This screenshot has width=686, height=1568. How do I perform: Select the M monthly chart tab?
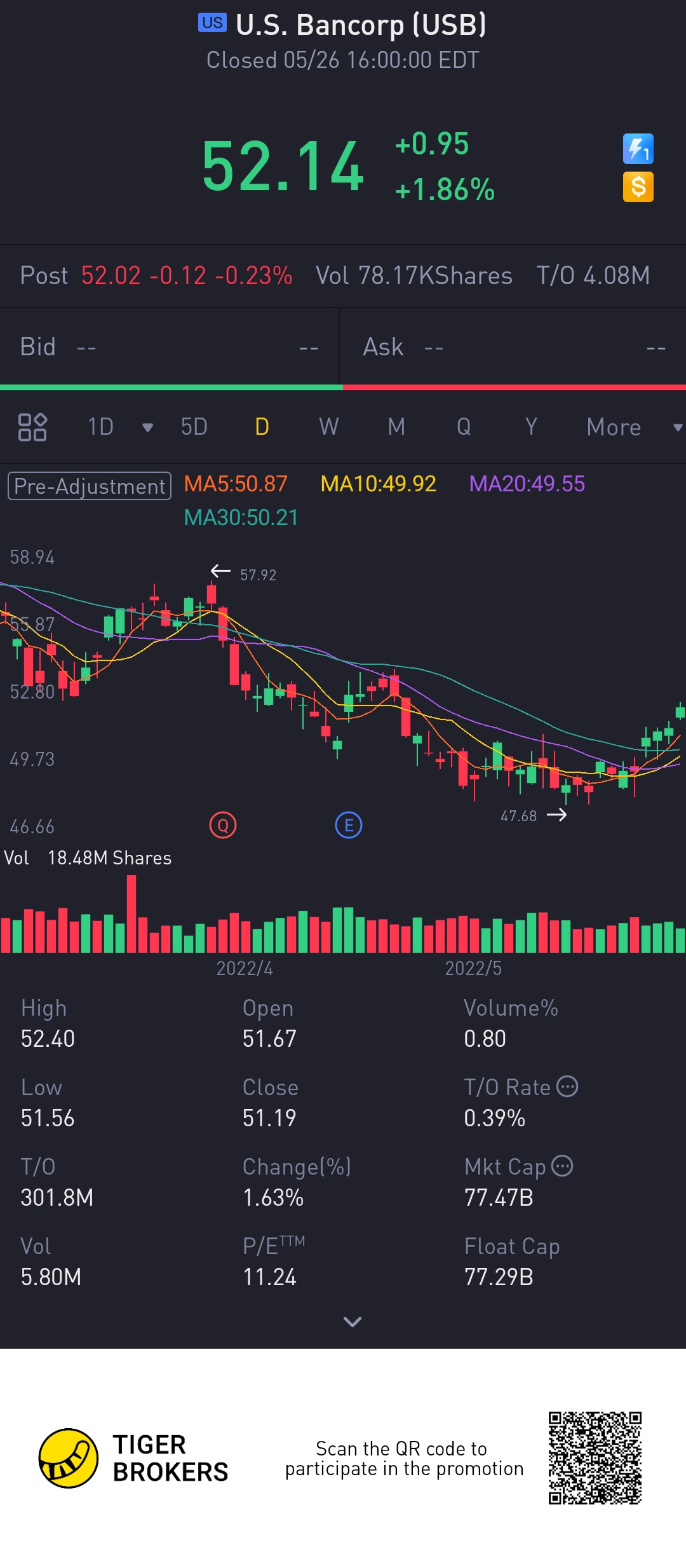(396, 427)
